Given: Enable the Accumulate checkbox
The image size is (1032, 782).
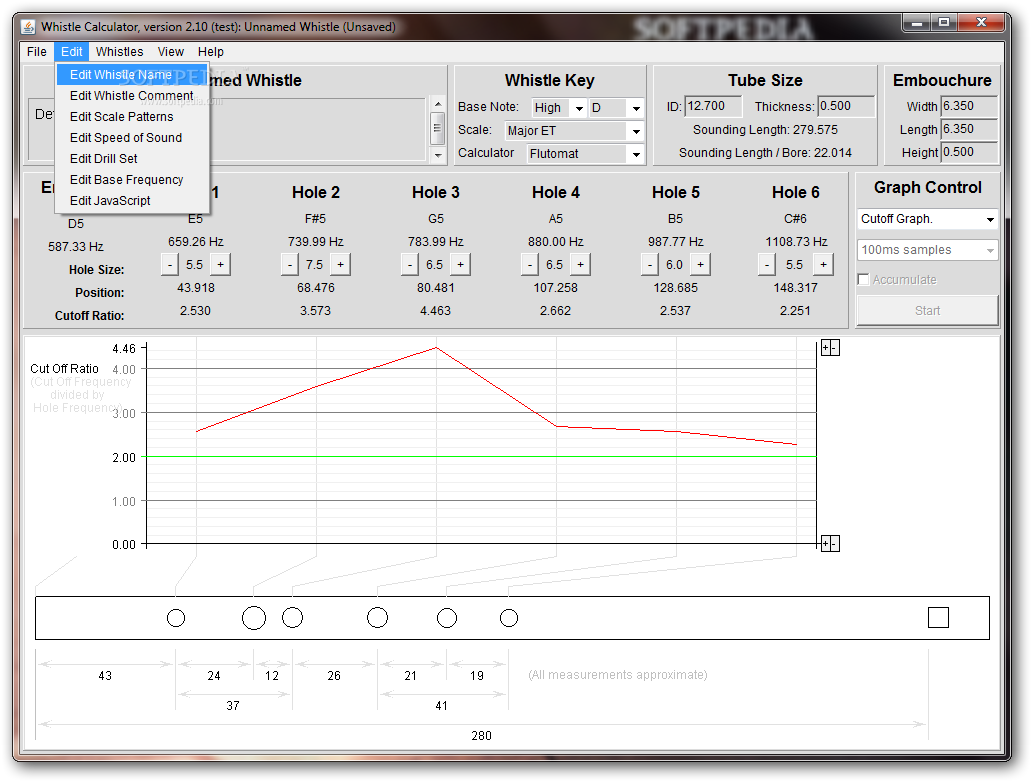Looking at the screenshot, I should click(x=864, y=280).
